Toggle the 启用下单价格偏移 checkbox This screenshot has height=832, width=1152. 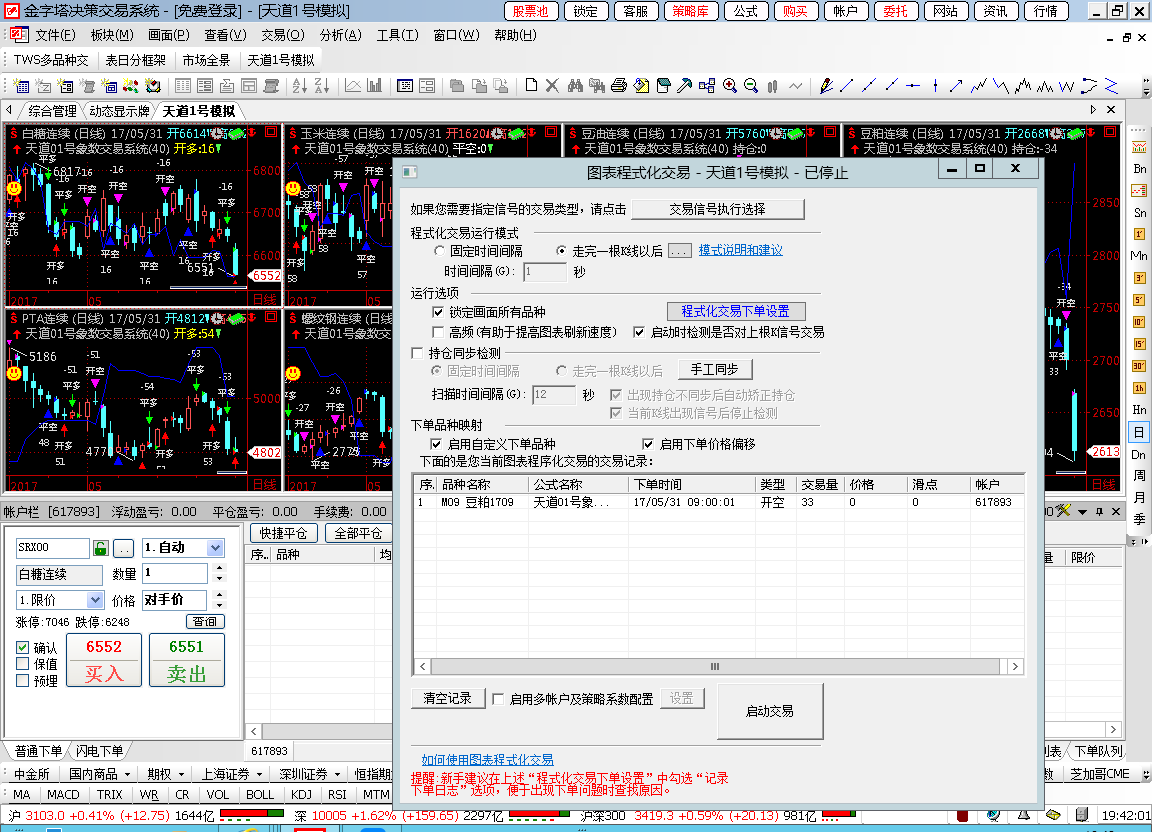[x=648, y=444]
